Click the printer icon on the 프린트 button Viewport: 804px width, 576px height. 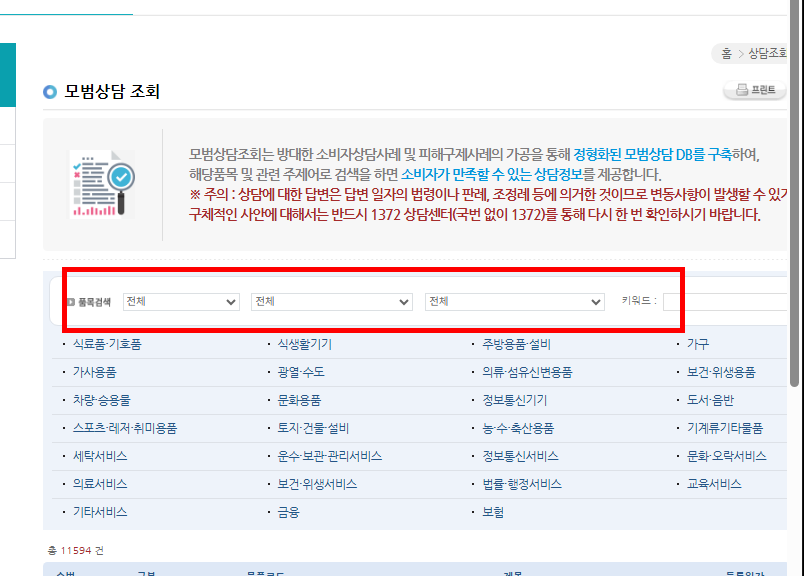(x=741, y=90)
